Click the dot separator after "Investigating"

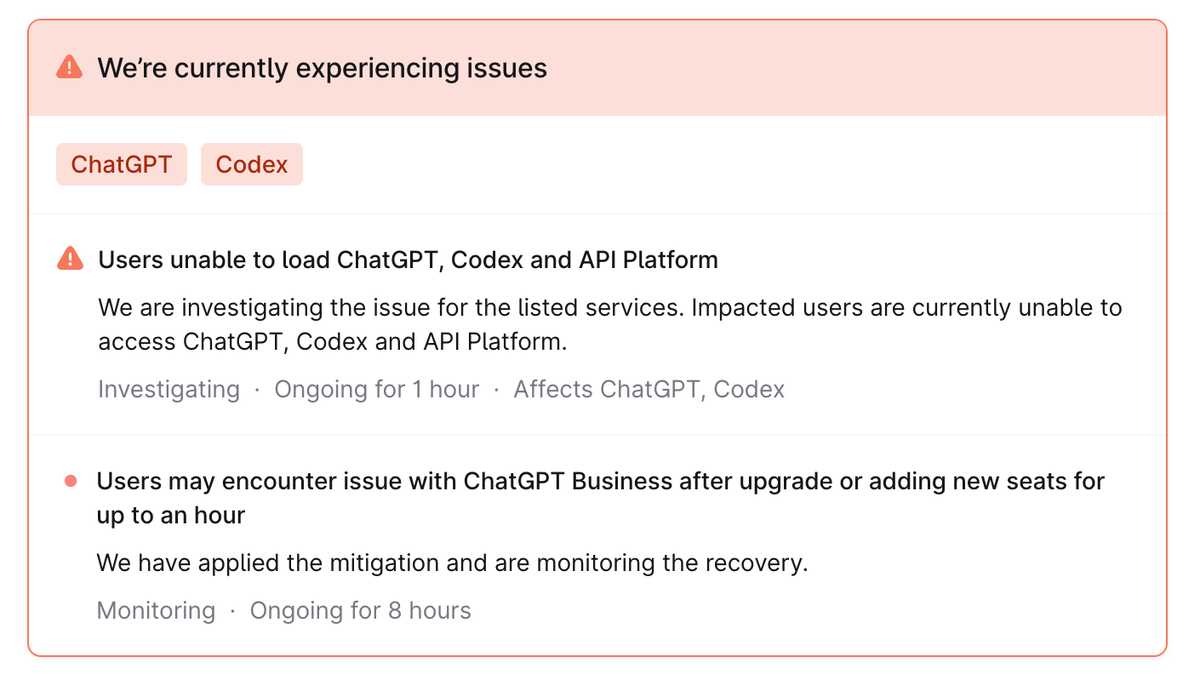(257, 390)
